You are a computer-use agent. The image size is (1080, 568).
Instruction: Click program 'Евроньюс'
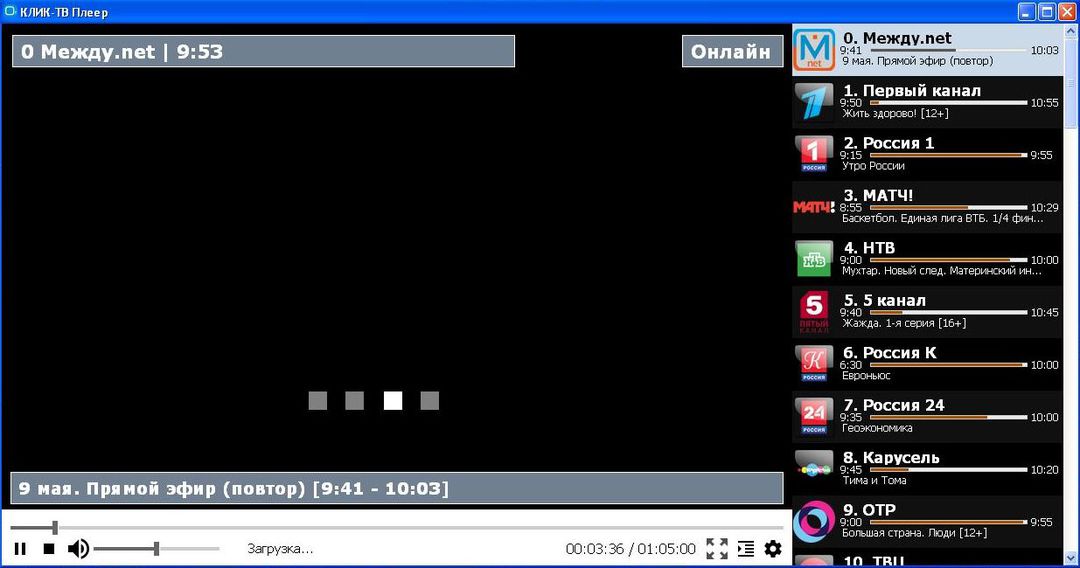(866, 376)
